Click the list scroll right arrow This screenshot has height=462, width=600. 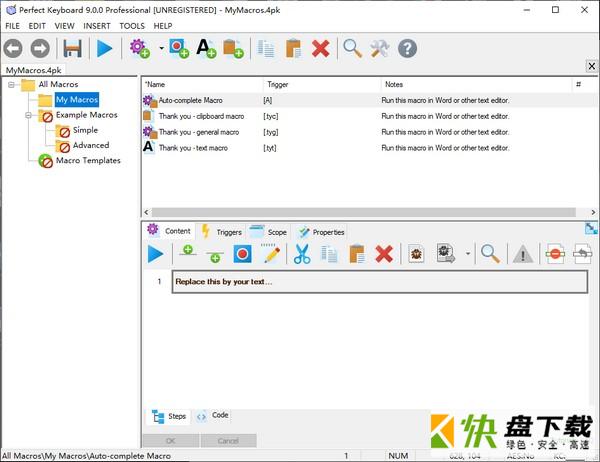click(x=593, y=212)
